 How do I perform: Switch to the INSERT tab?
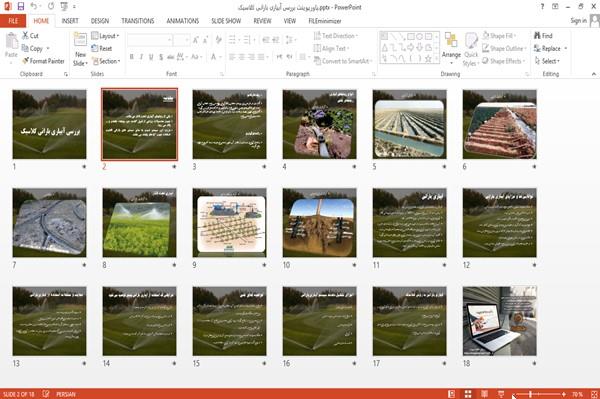coord(70,21)
